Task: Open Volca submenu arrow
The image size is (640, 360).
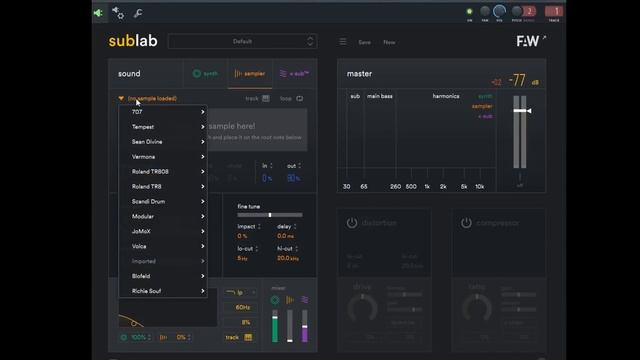Action: pyautogui.click(x=202, y=246)
